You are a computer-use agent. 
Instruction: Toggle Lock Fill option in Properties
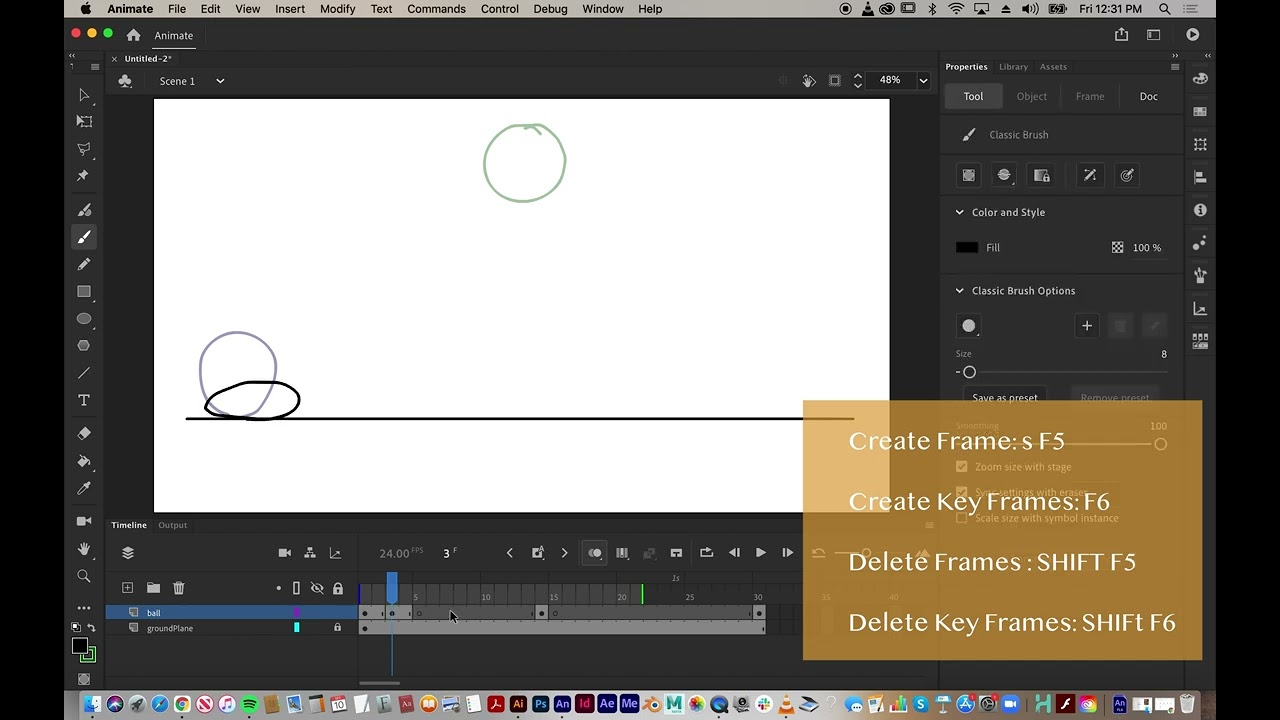1042,175
